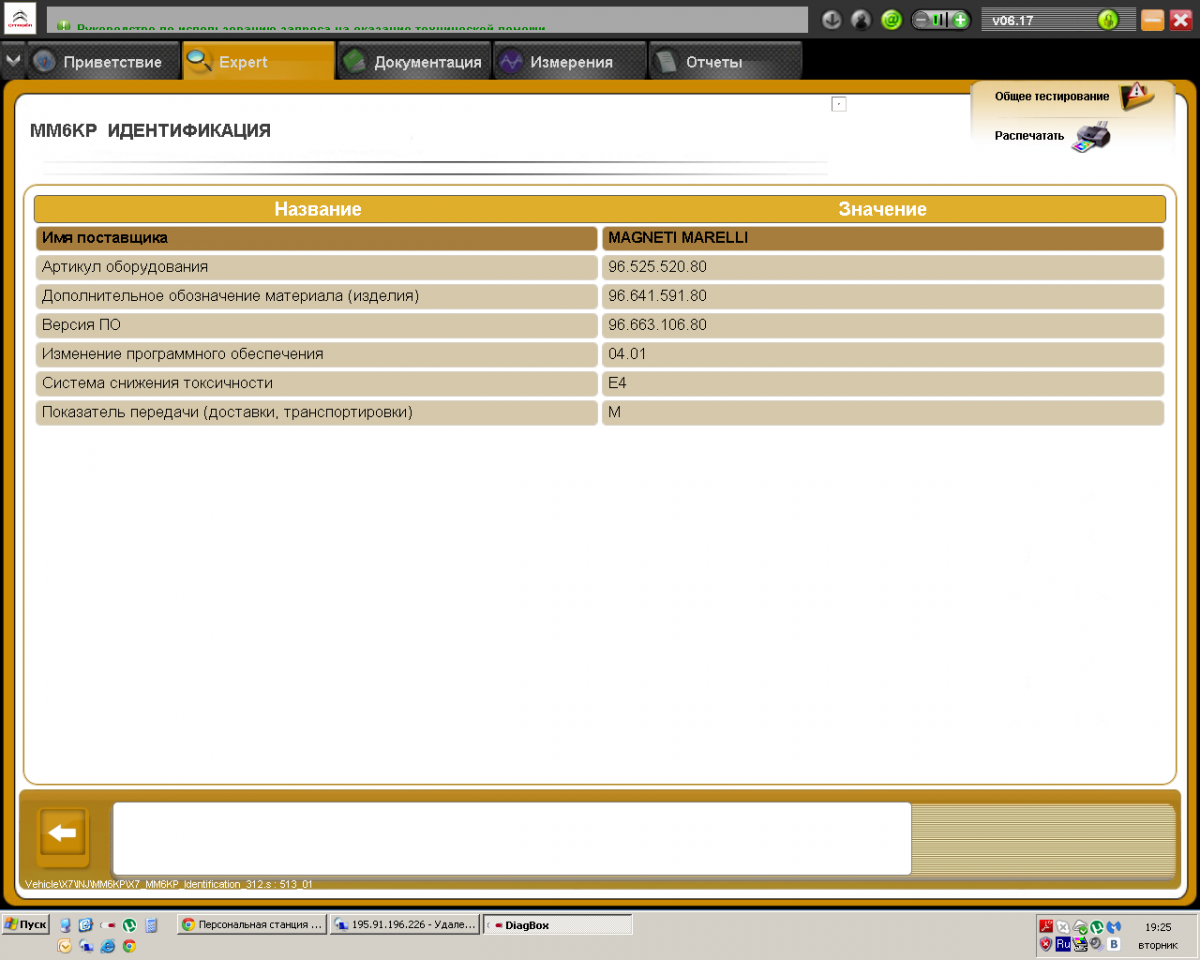Minimize DiagBox with the orange button
This screenshot has width=1200, height=960.
[1153, 20]
